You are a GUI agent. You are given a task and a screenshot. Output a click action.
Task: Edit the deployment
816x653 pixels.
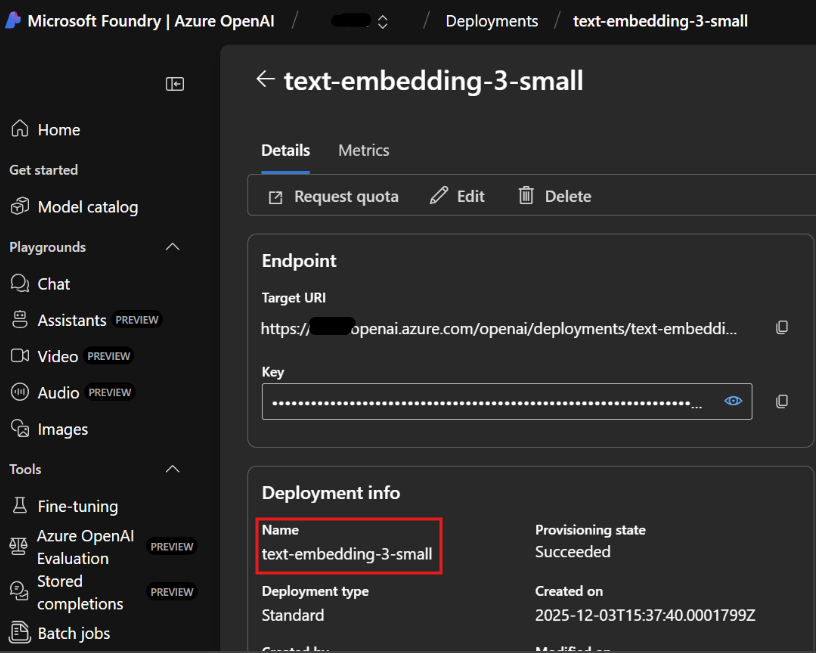click(457, 196)
